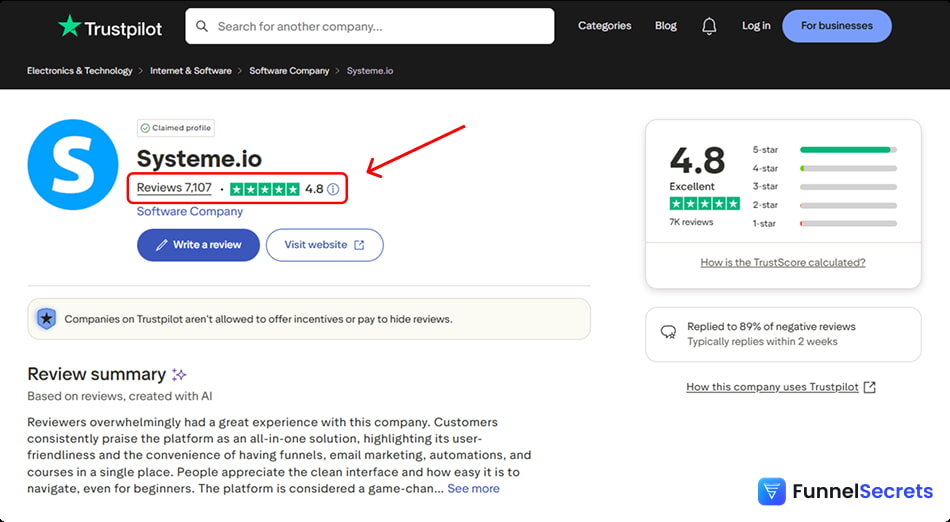
Task: Filter by 2-star rating bar
Action: (848, 205)
